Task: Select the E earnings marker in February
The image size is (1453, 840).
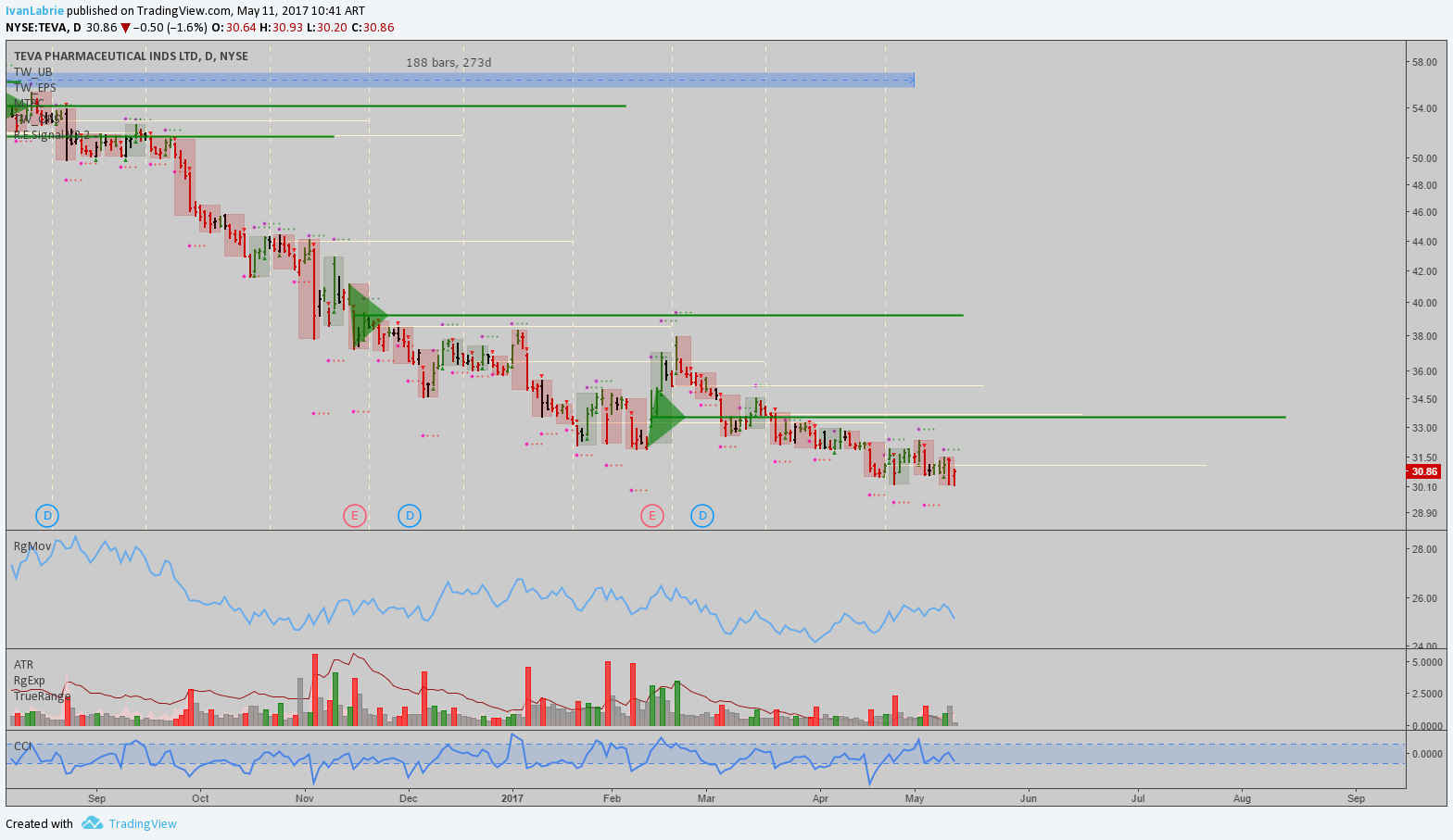Action: [652, 516]
